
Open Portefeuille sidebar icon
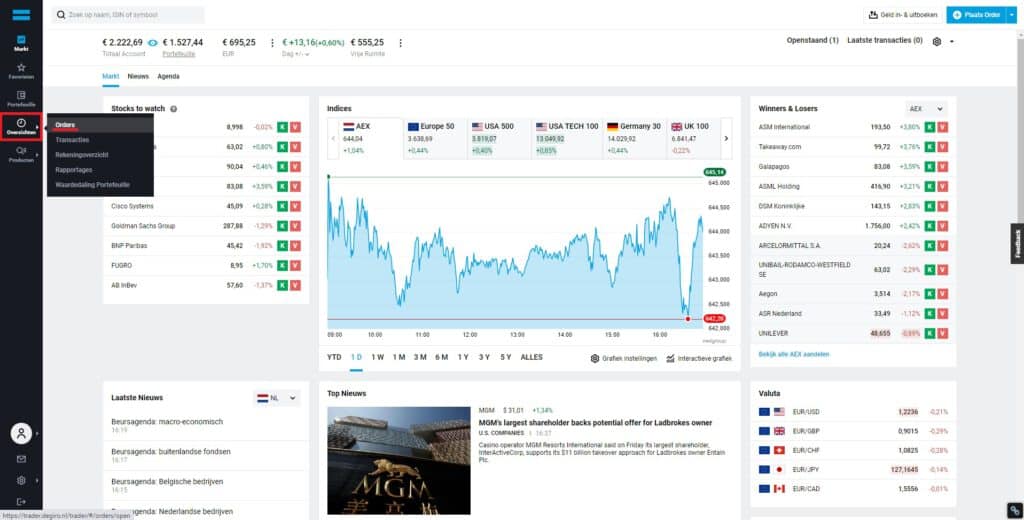(x=21, y=99)
